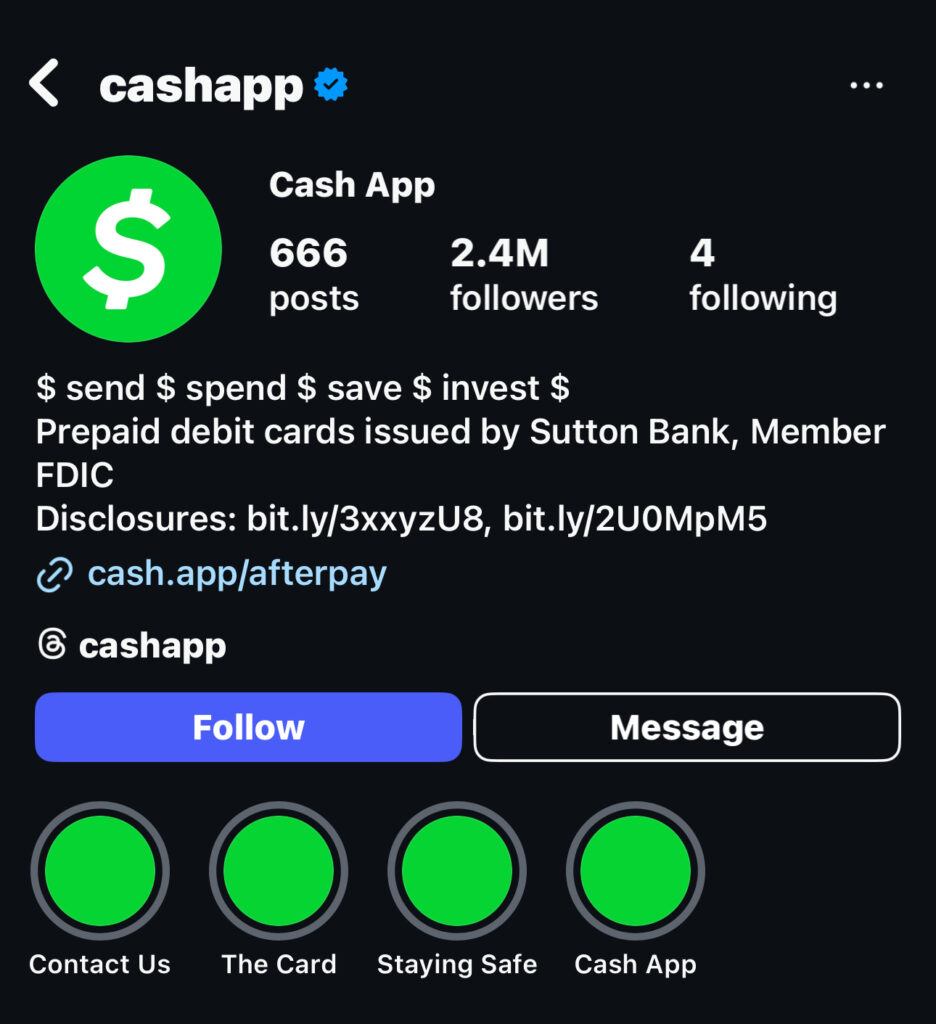This screenshot has width=936, height=1024.
Task: Tap the chain link icon
Action: (x=55, y=575)
